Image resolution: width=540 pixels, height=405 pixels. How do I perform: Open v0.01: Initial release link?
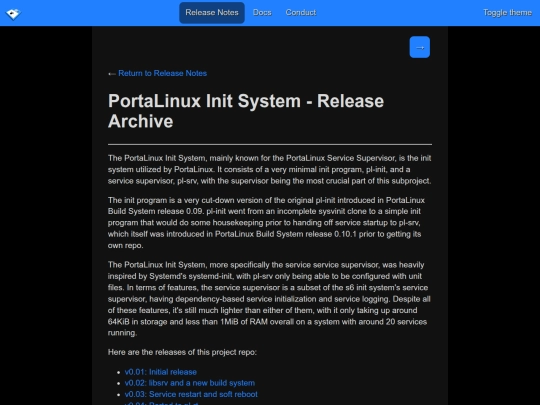tap(160, 372)
